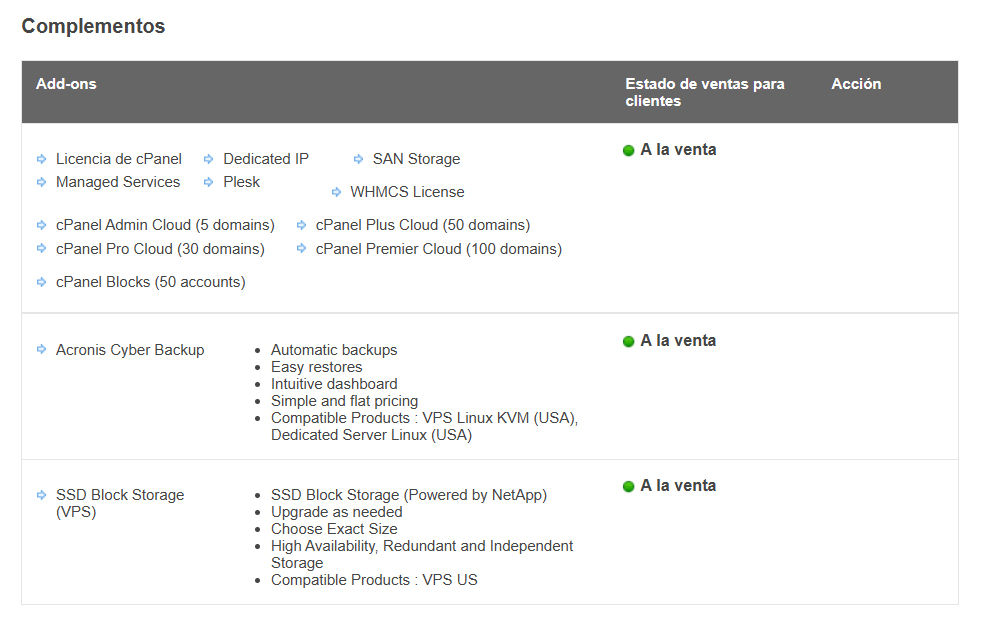Click green status dot in SSD Block Storage row
The height and width of the screenshot is (629, 982).
pos(629,487)
